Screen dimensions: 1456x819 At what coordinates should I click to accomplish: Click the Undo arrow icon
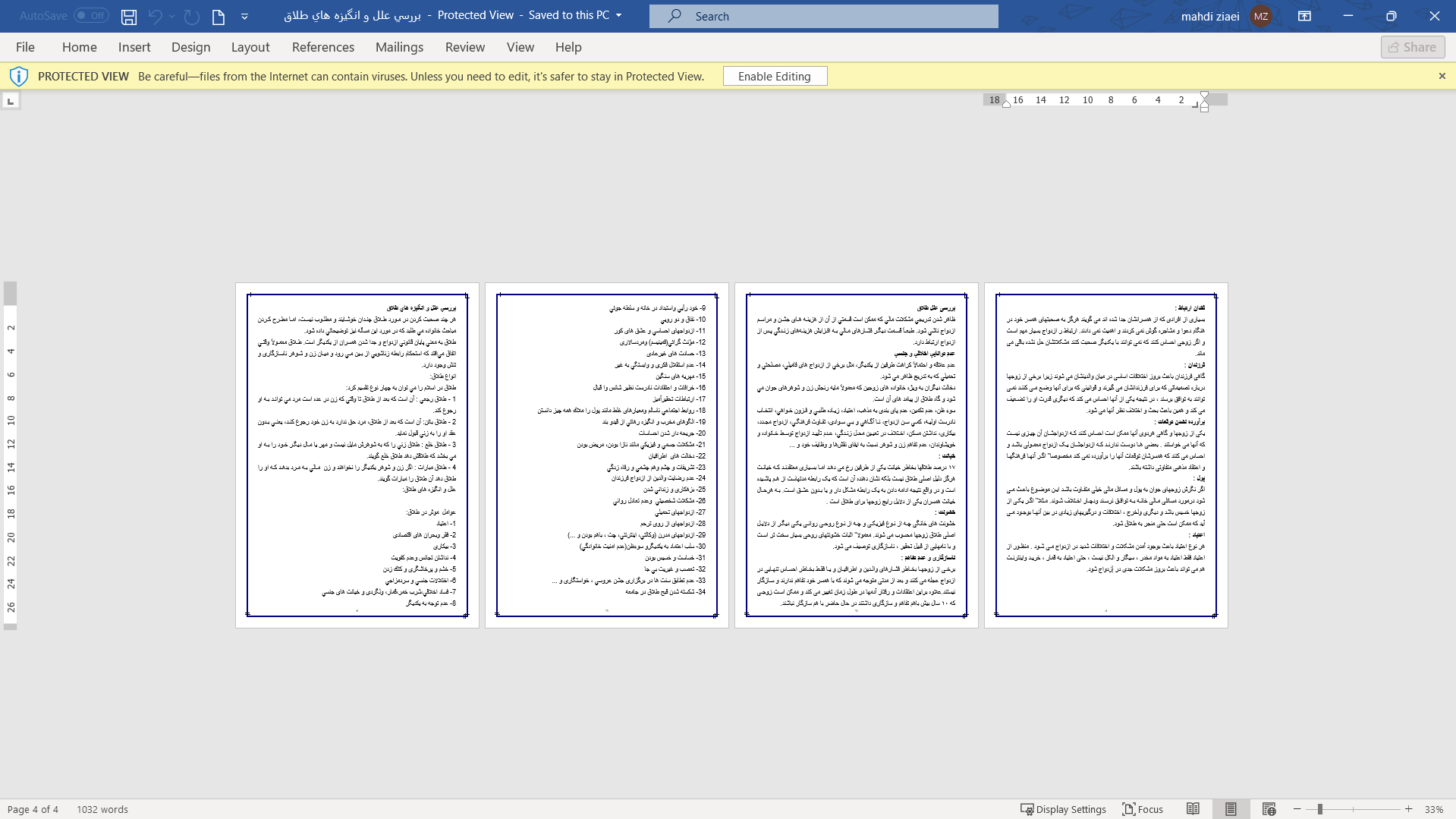pyautogui.click(x=155, y=16)
